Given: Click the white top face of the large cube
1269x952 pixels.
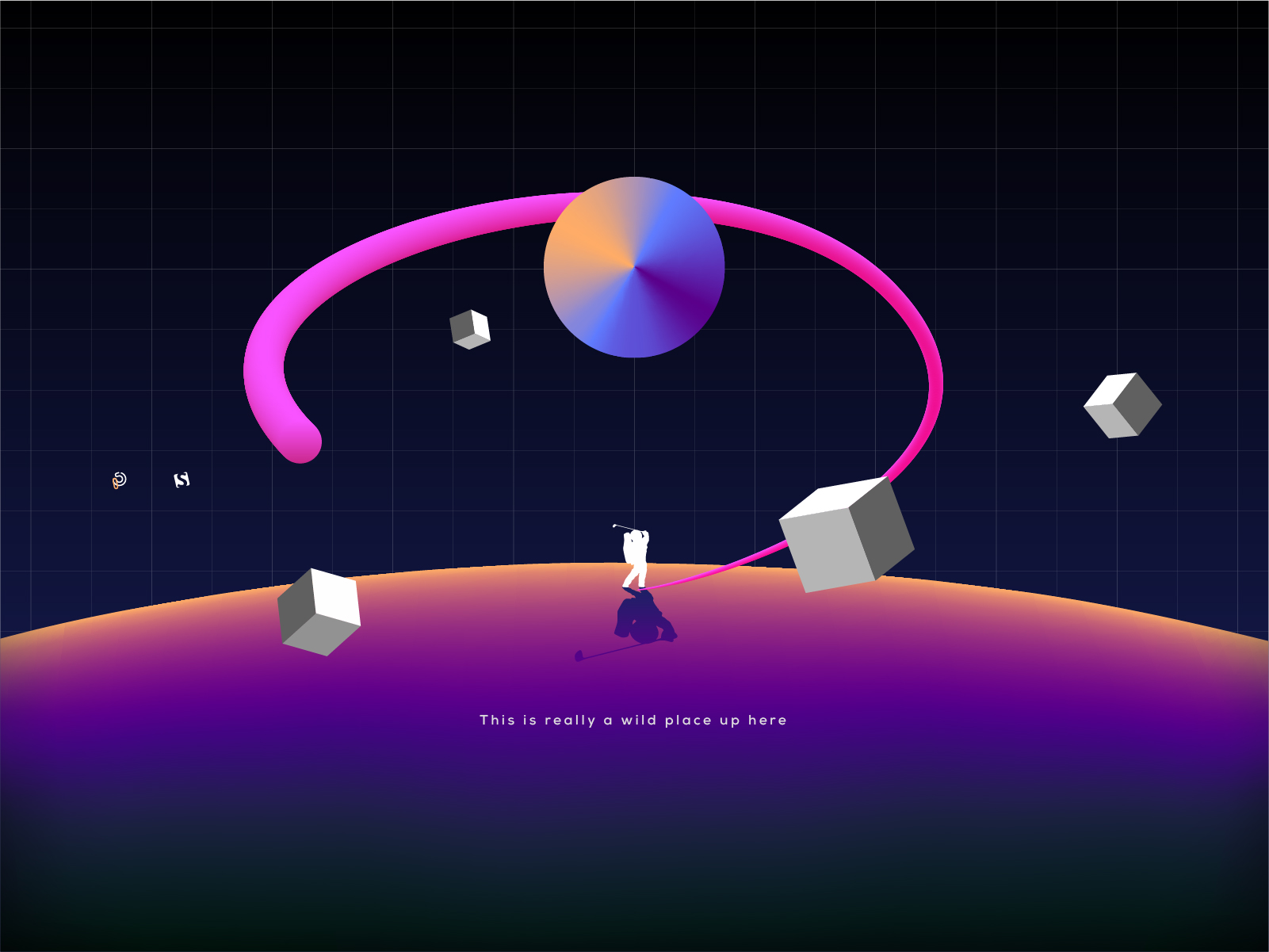Looking at the screenshot, I should click(832, 497).
